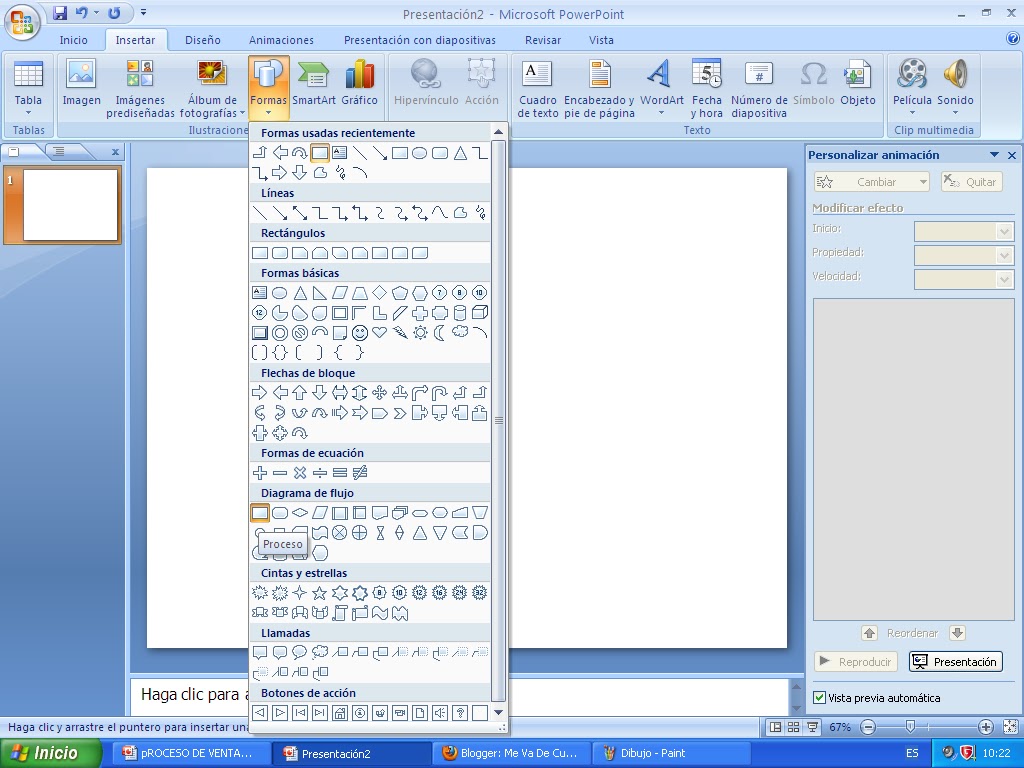1024x768 pixels.
Task: Click the Save icon in quick access
Action: tap(60, 12)
